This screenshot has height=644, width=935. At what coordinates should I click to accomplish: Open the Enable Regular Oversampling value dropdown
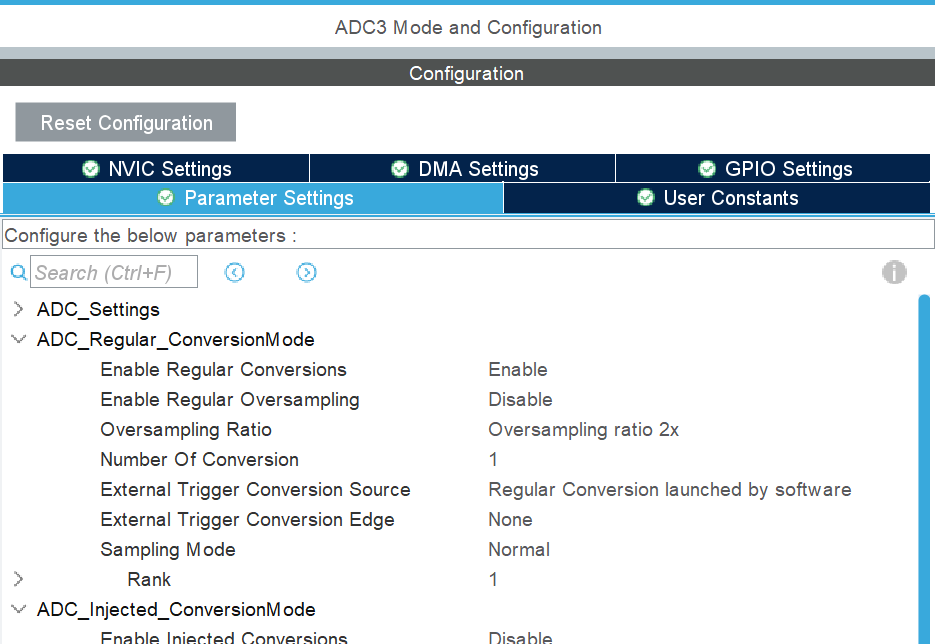click(x=520, y=399)
